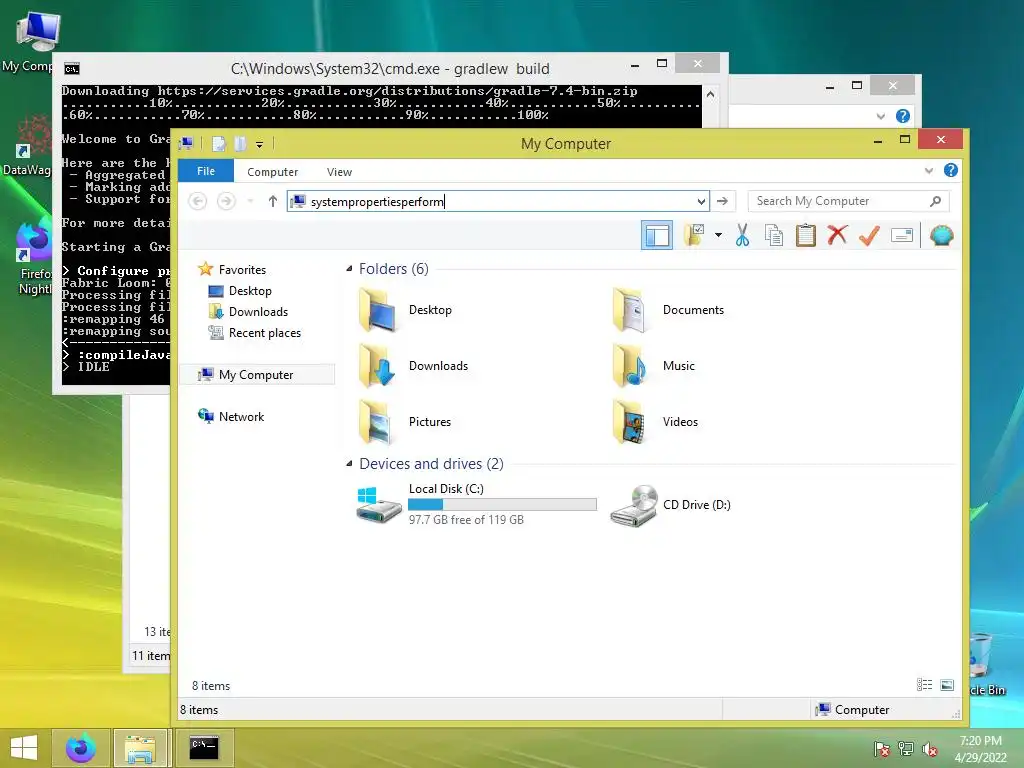Open the File ribbon tab
Viewport: 1024px width, 768px height.
tap(206, 171)
